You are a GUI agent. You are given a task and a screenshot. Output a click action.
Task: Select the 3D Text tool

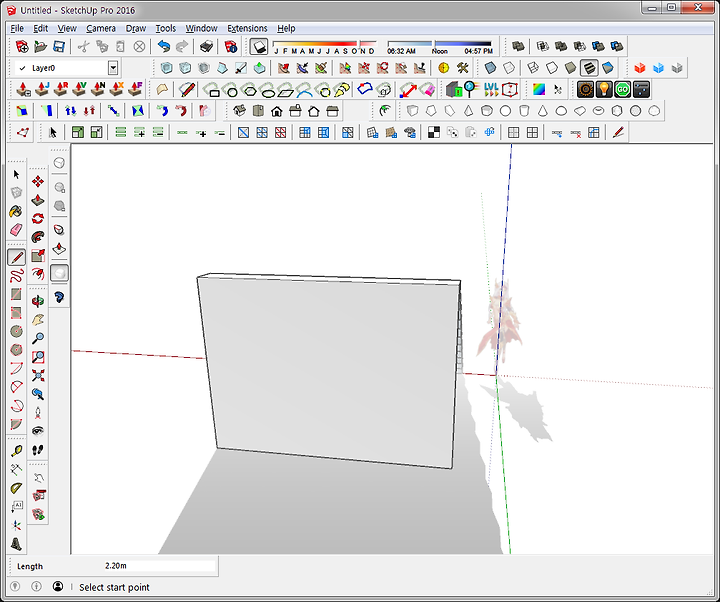(x=16, y=545)
